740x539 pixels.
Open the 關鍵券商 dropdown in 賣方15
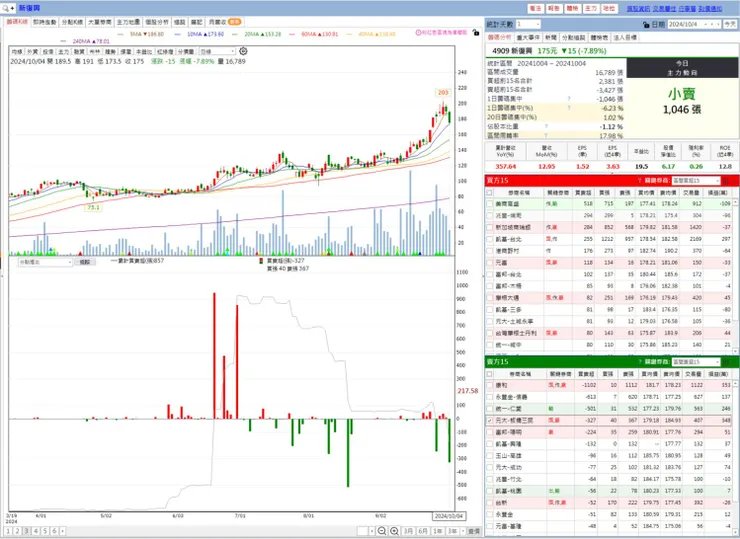[696, 362]
